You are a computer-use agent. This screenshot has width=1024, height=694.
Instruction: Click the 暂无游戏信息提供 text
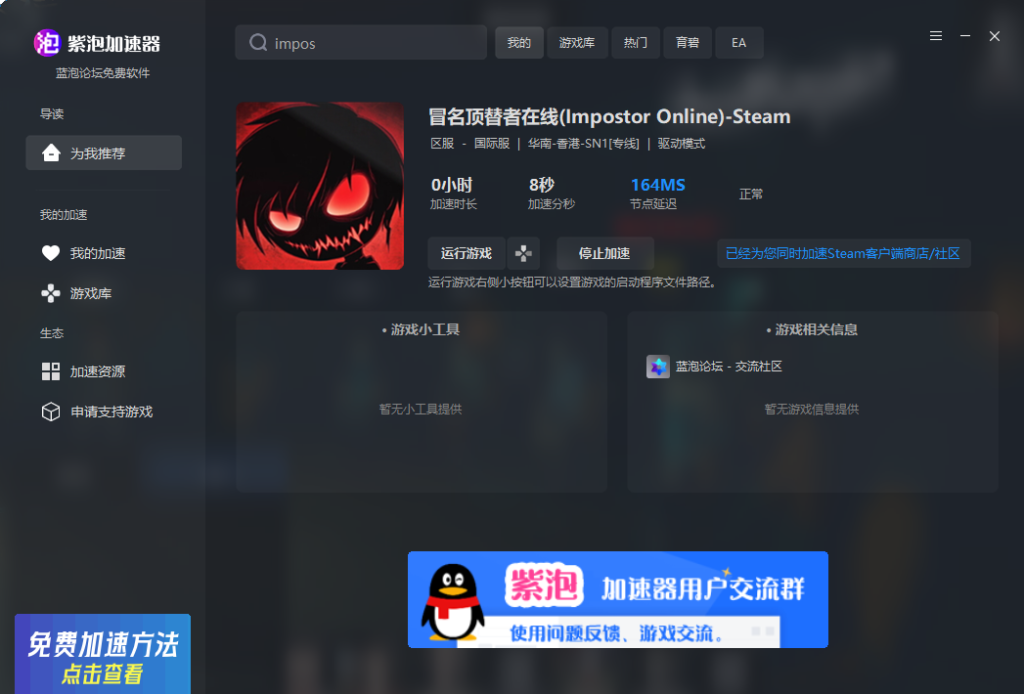pyautogui.click(x=812, y=409)
